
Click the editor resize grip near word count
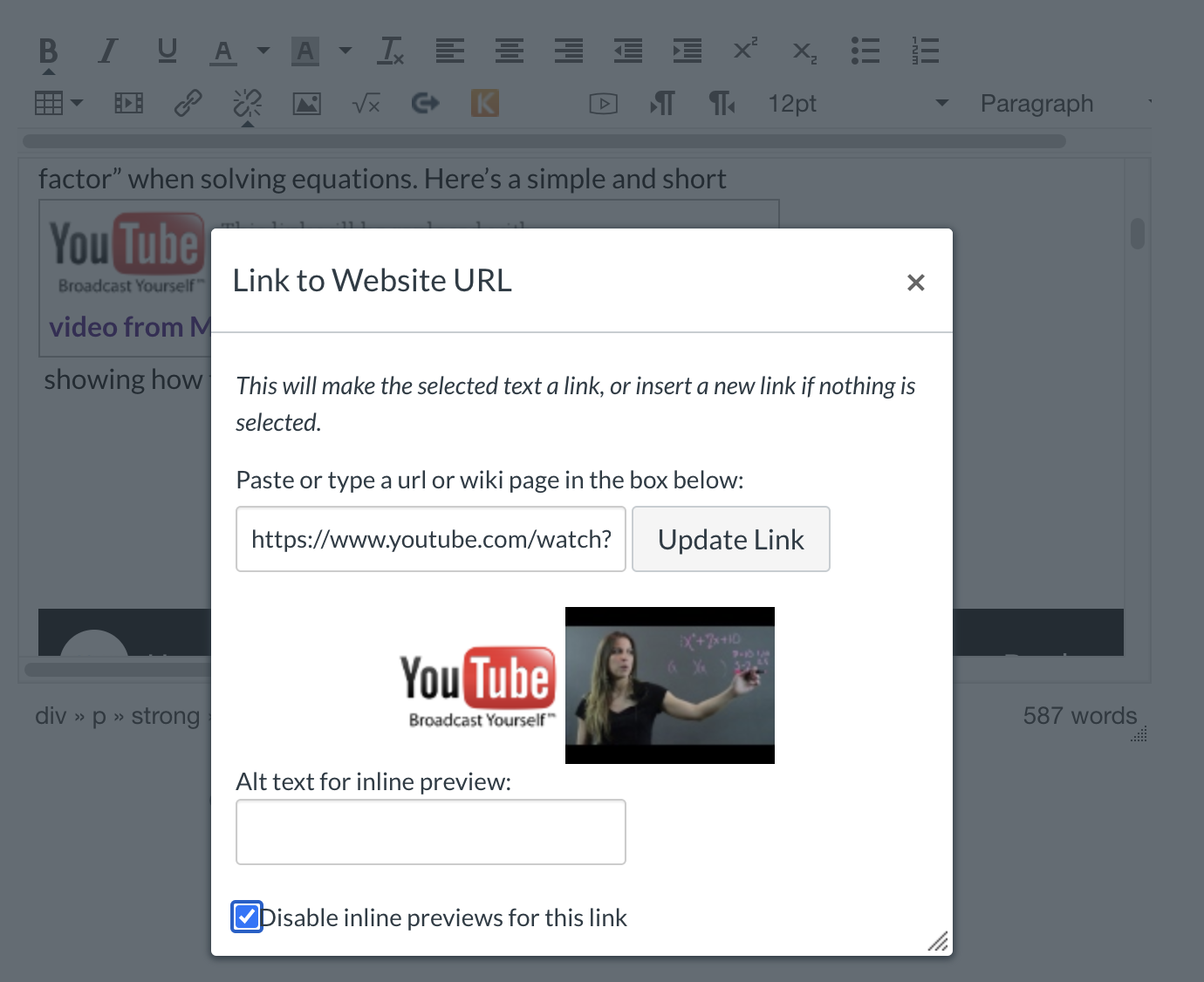[1139, 734]
